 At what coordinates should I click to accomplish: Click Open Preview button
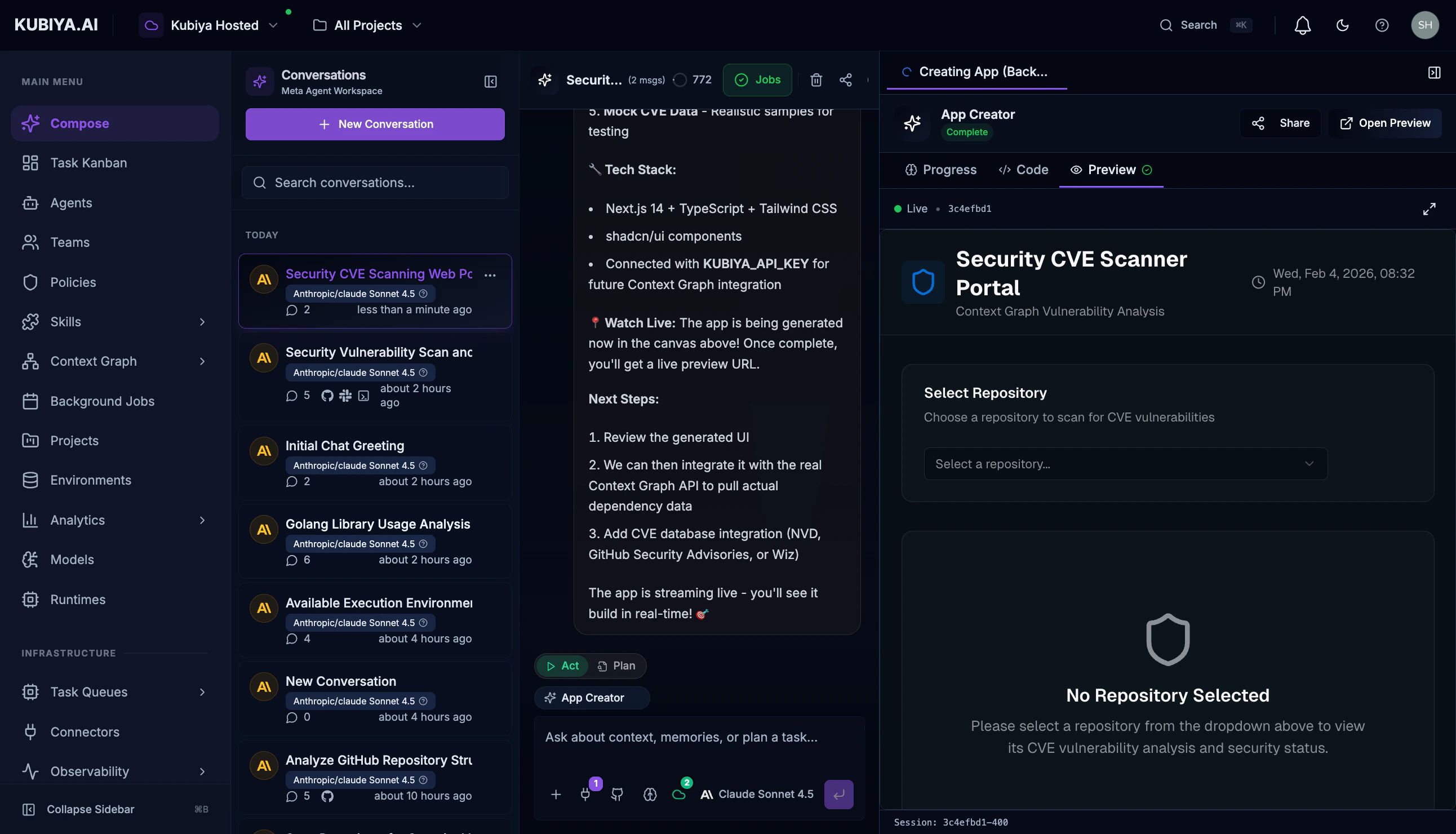pos(1384,123)
